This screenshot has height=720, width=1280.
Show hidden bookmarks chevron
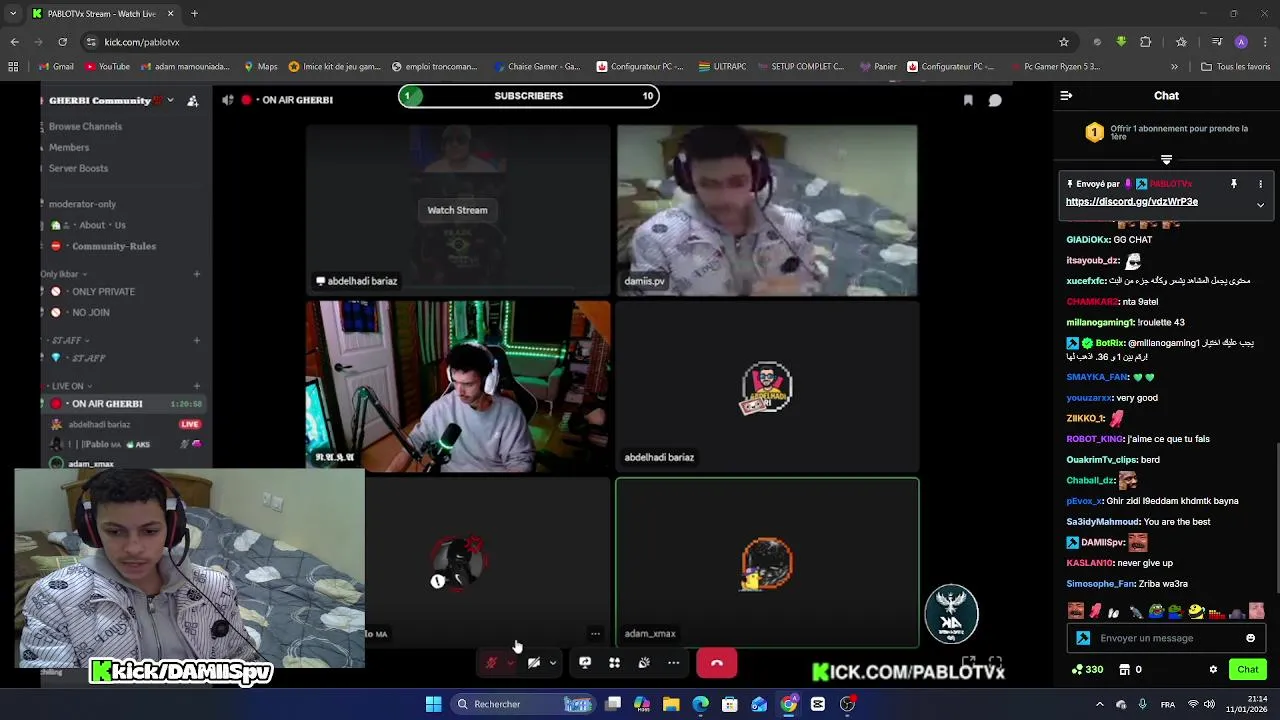(1174, 67)
